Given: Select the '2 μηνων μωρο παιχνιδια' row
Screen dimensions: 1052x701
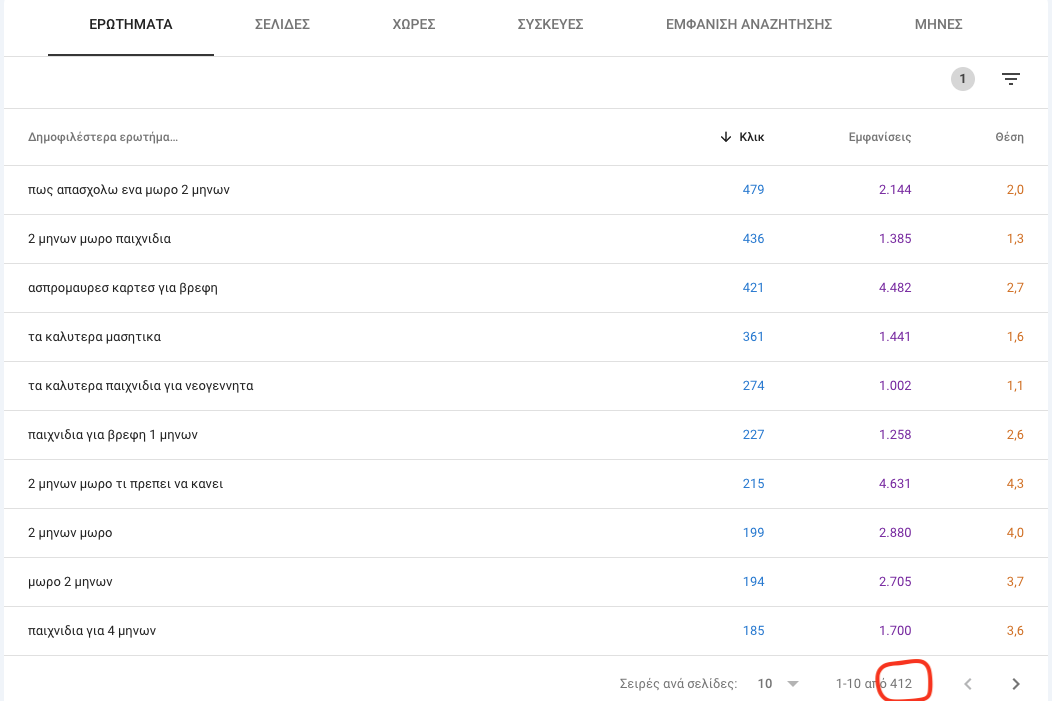Looking at the screenshot, I should [x=100, y=239].
